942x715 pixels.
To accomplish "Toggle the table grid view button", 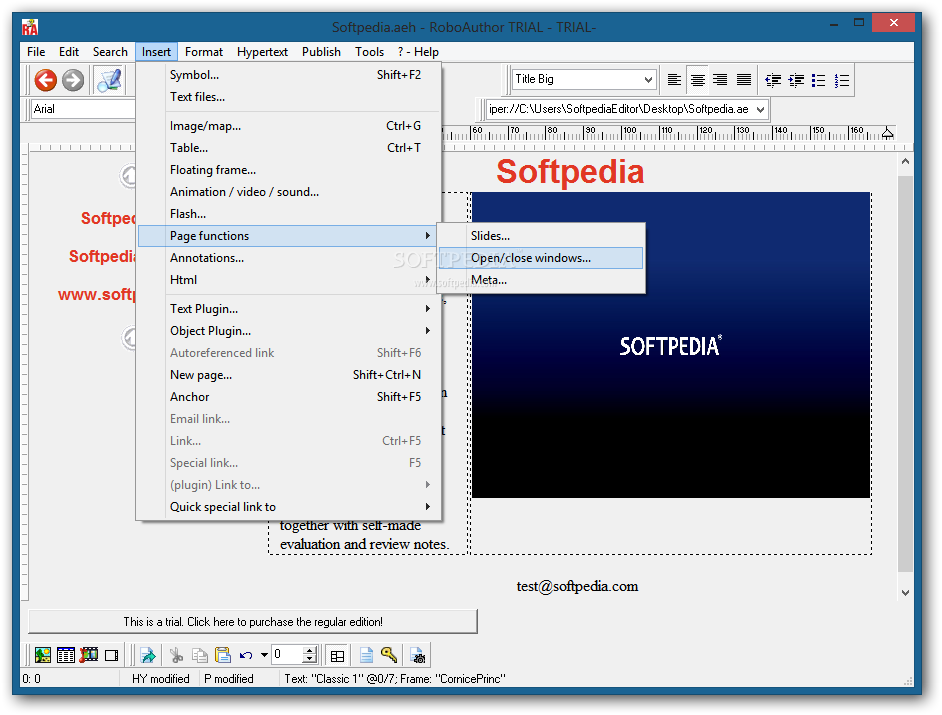I will pos(338,656).
